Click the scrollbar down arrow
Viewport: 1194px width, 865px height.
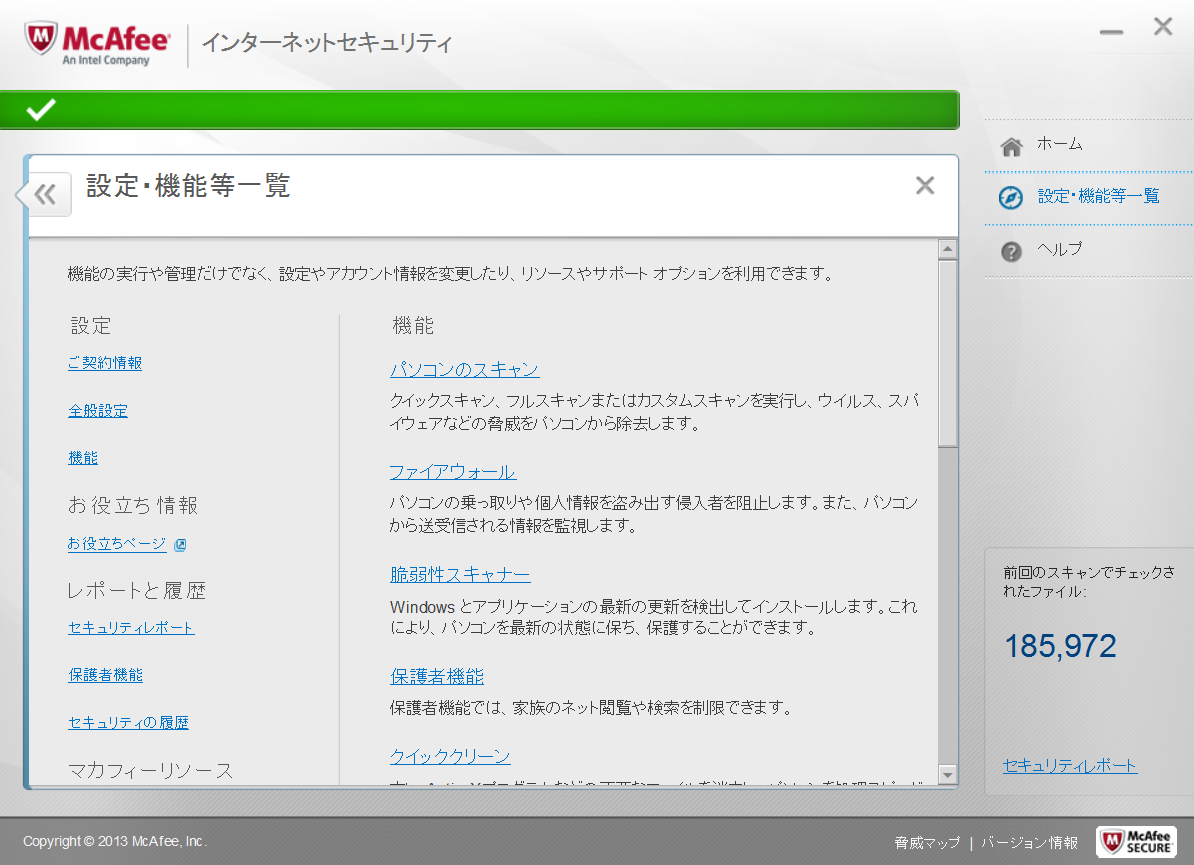coord(947,774)
